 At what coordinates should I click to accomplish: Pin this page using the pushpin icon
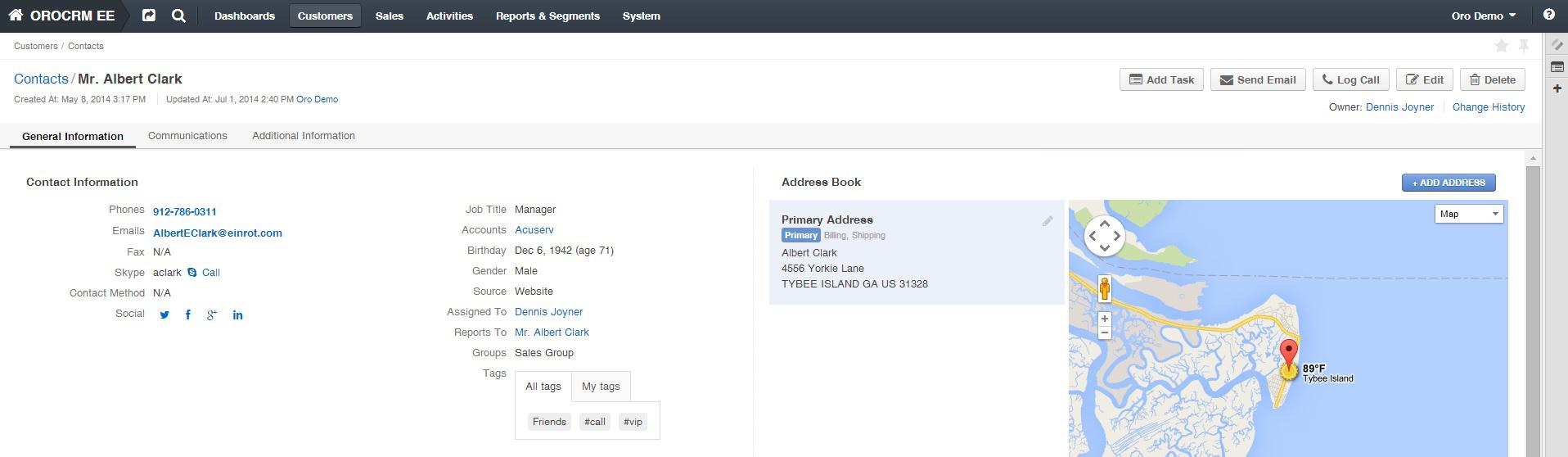pyautogui.click(x=1524, y=46)
